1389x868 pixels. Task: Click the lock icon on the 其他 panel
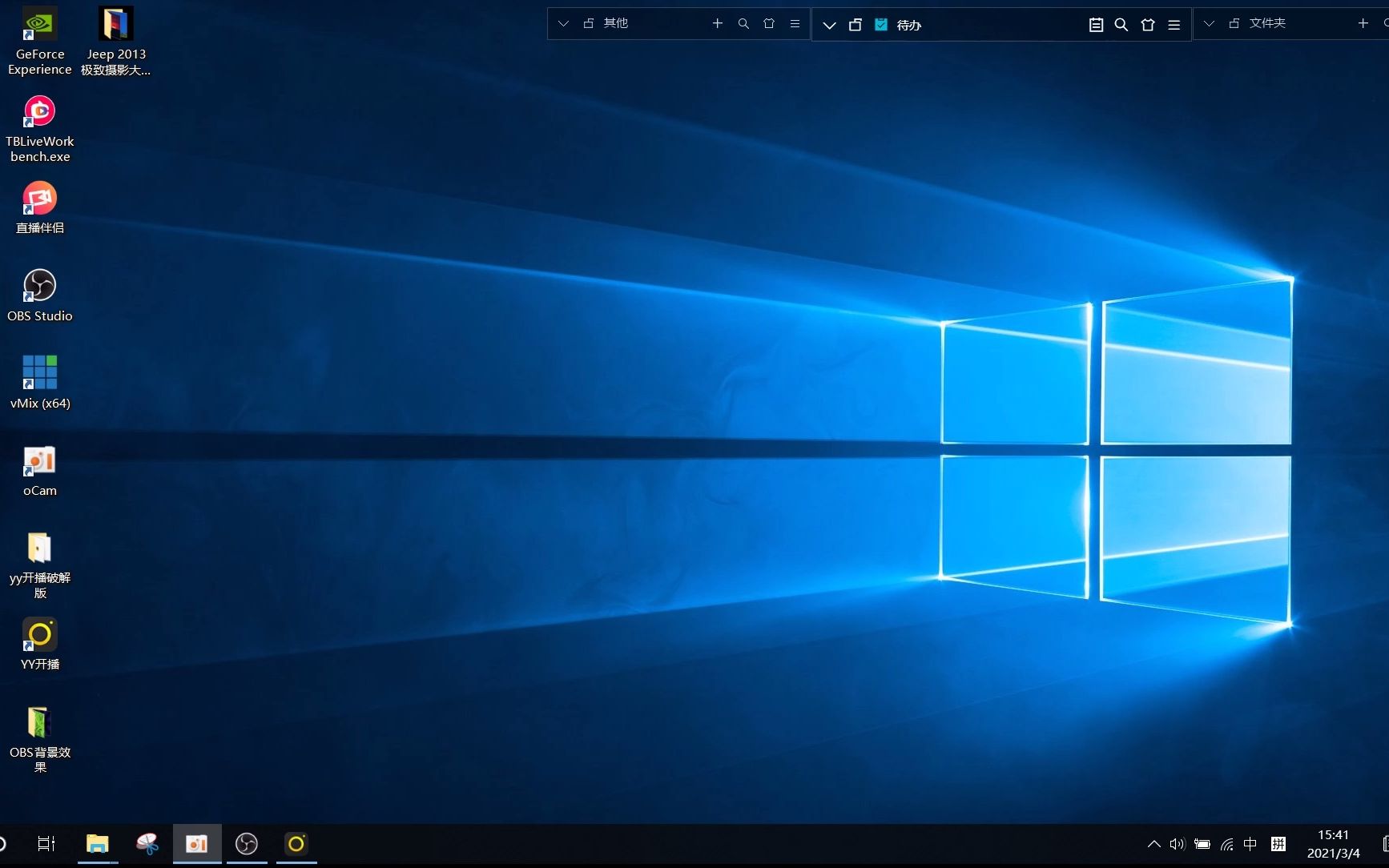(589, 23)
